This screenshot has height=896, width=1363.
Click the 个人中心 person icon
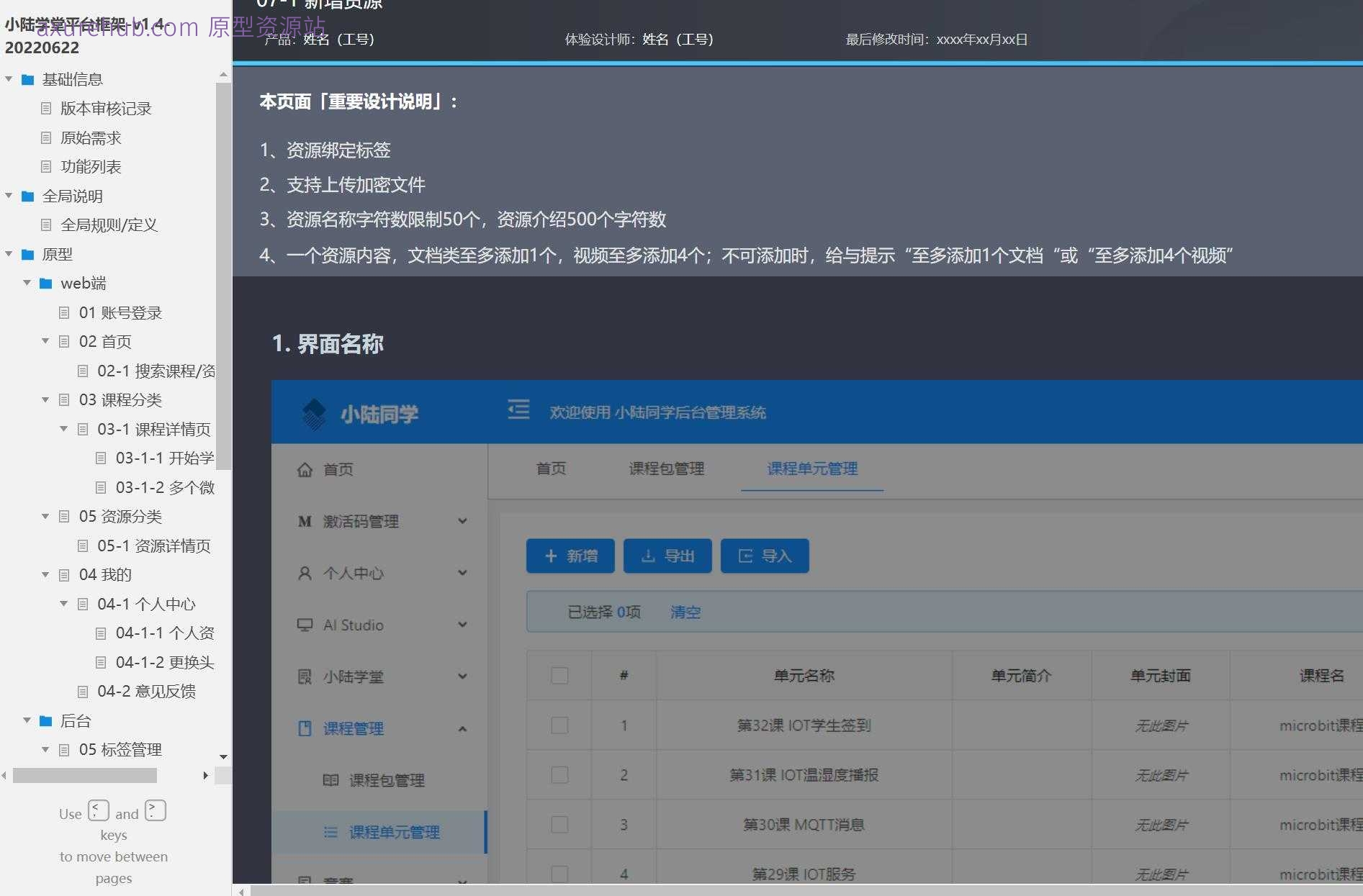[305, 573]
